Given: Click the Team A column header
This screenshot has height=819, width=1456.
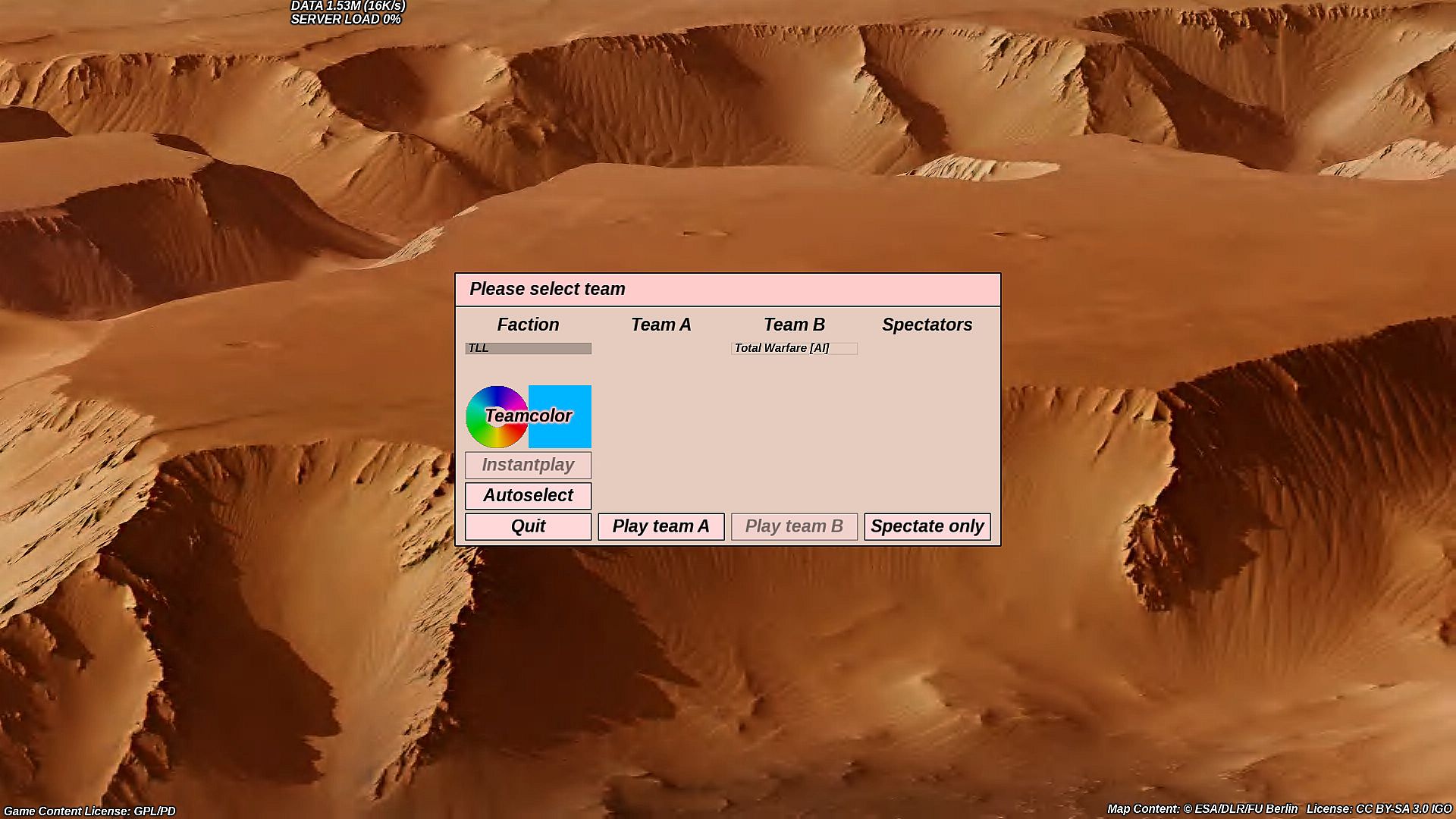Looking at the screenshot, I should [661, 325].
